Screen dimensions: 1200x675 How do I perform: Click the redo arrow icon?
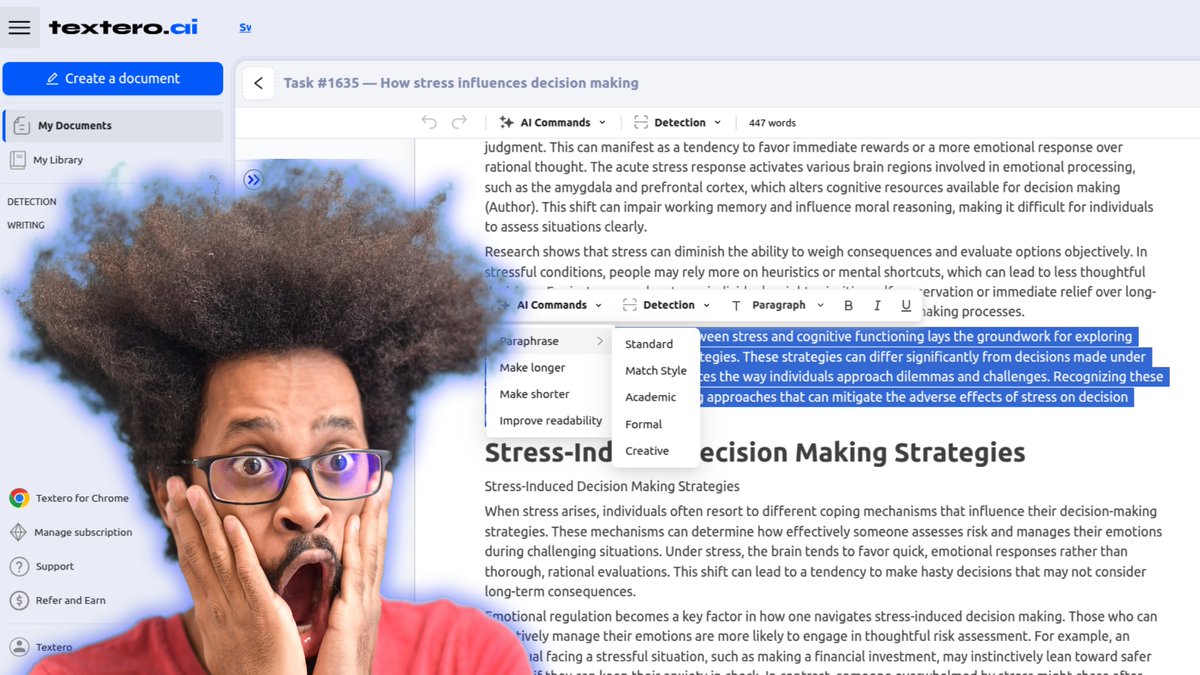point(459,121)
